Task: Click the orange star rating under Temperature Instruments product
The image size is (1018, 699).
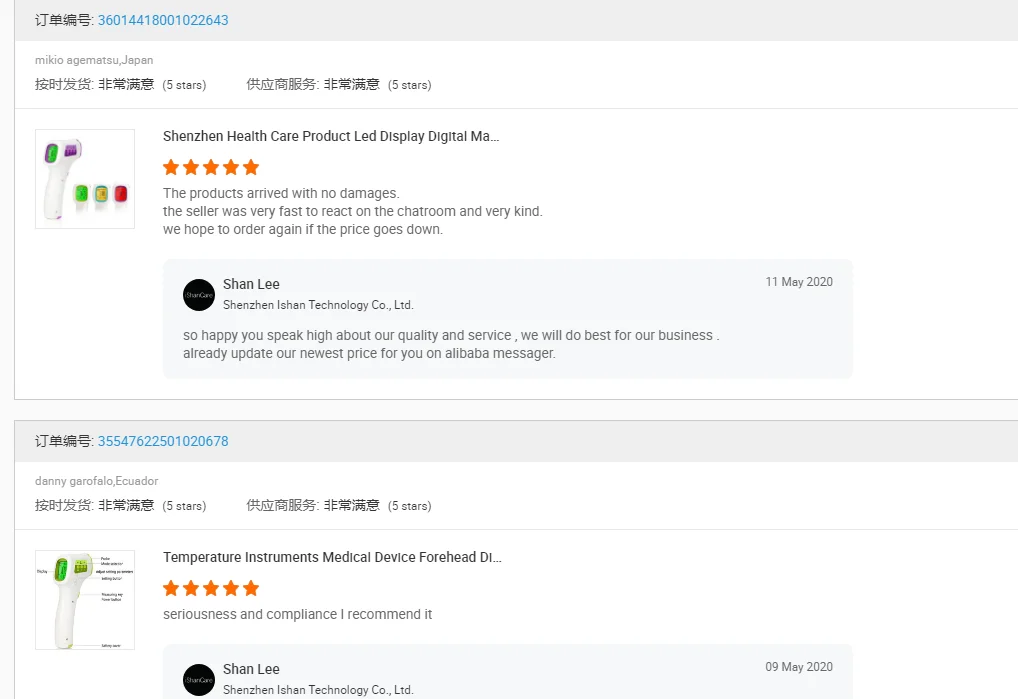Action: click(x=211, y=588)
